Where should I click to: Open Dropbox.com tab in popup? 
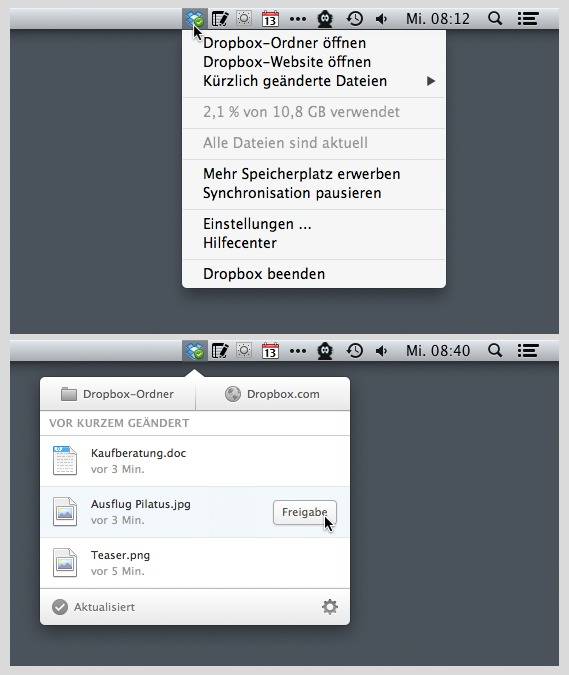coord(272,394)
